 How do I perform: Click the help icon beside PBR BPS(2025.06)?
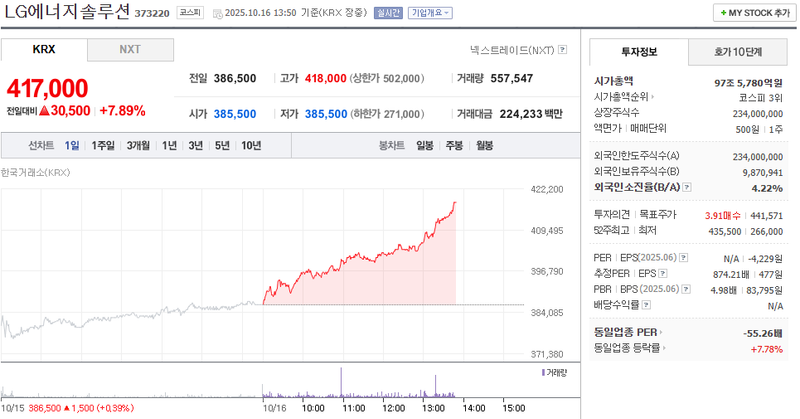coord(686,289)
